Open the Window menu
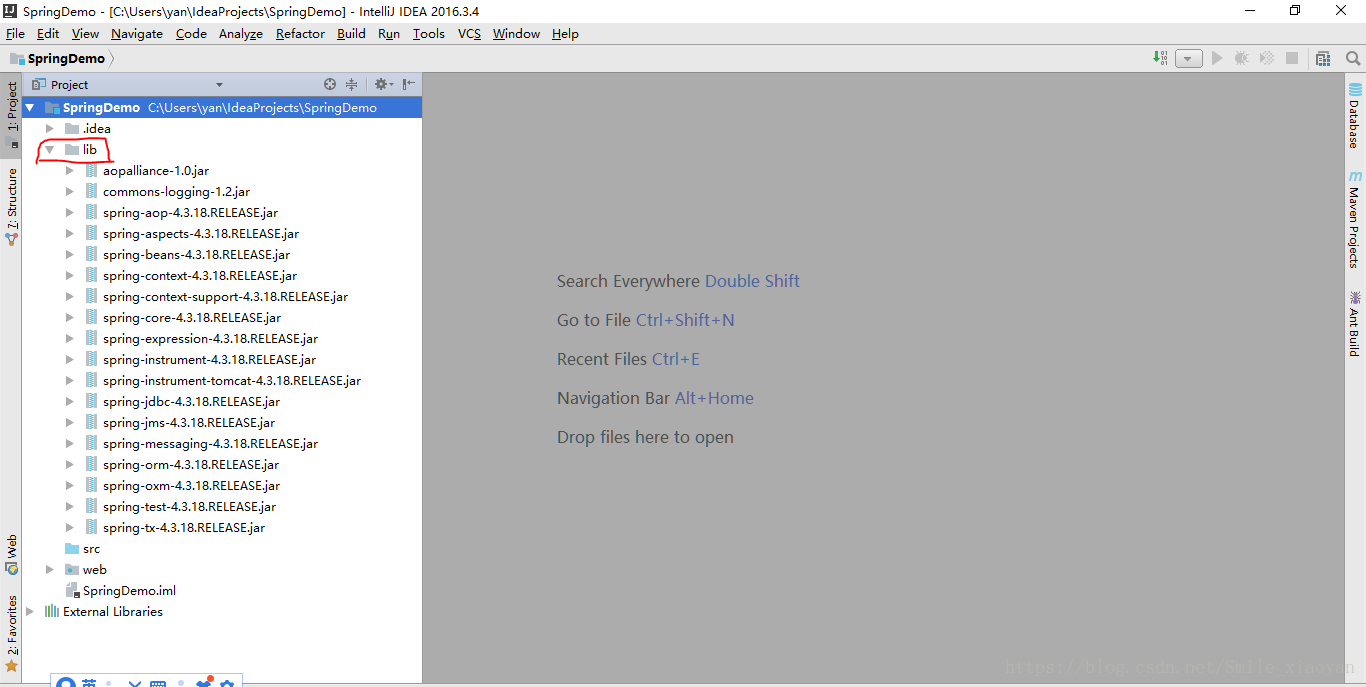The image size is (1366, 687). click(x=516, y=33)
